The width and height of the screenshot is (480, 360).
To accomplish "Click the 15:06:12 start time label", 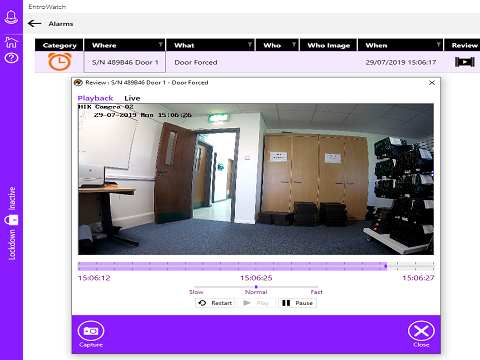I will point(94,278).
